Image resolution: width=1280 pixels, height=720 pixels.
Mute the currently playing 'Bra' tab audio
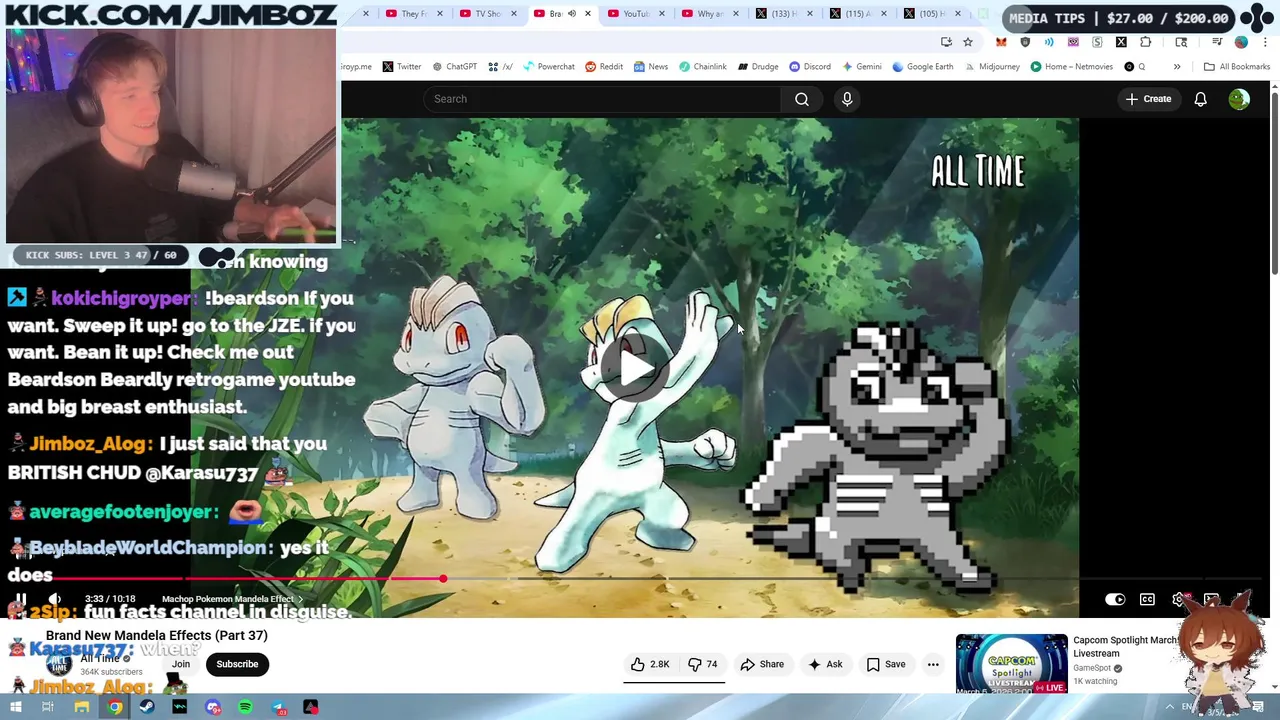click(x=571, y=14)
